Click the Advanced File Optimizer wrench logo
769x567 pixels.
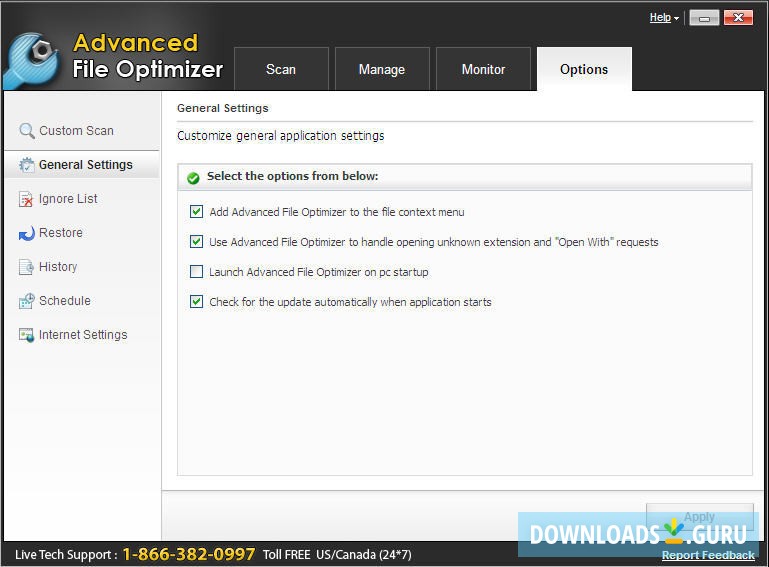(32, 61)
